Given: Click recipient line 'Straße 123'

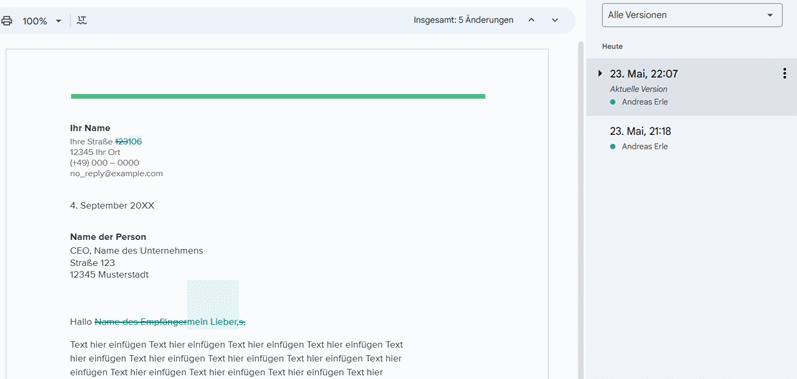Looking at the screenshot, I should 93,263.
